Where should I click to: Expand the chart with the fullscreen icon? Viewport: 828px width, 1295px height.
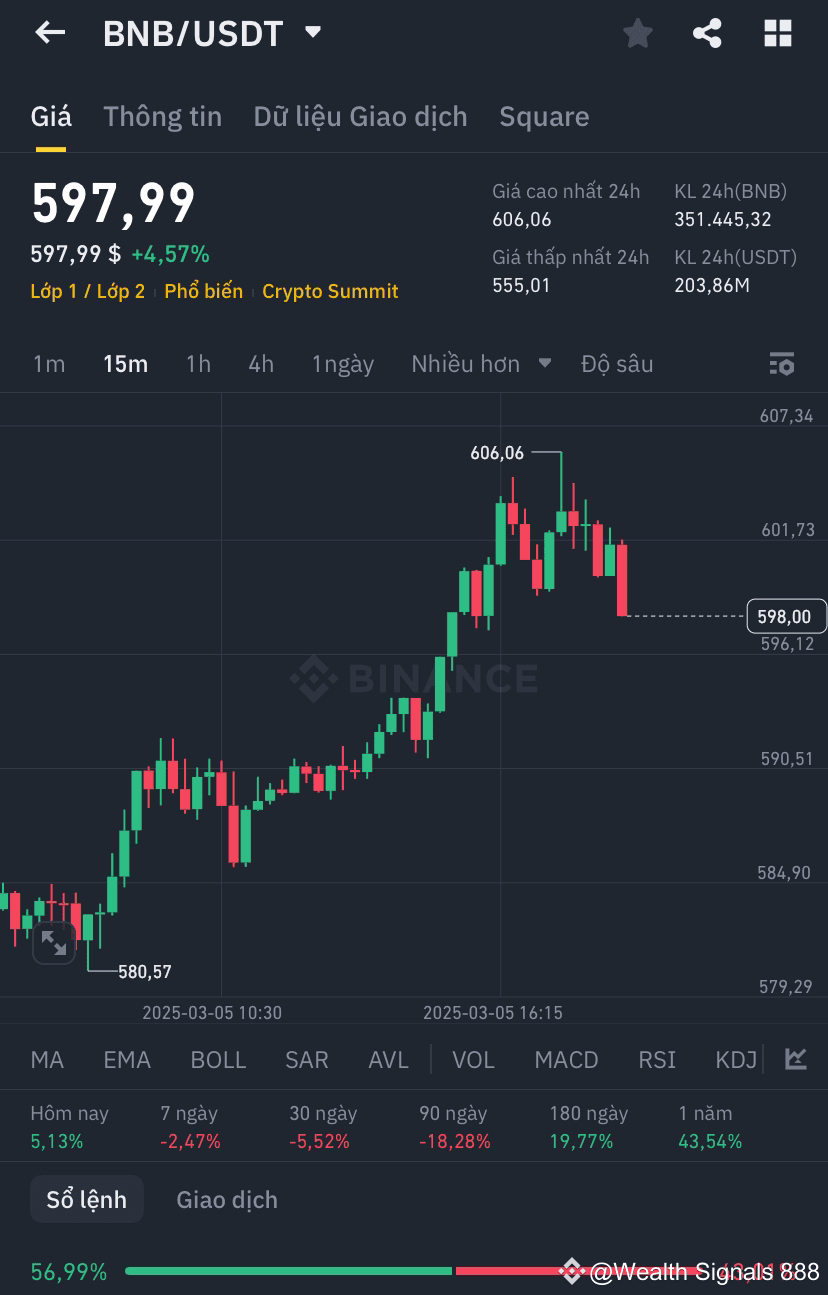[54, 943]
